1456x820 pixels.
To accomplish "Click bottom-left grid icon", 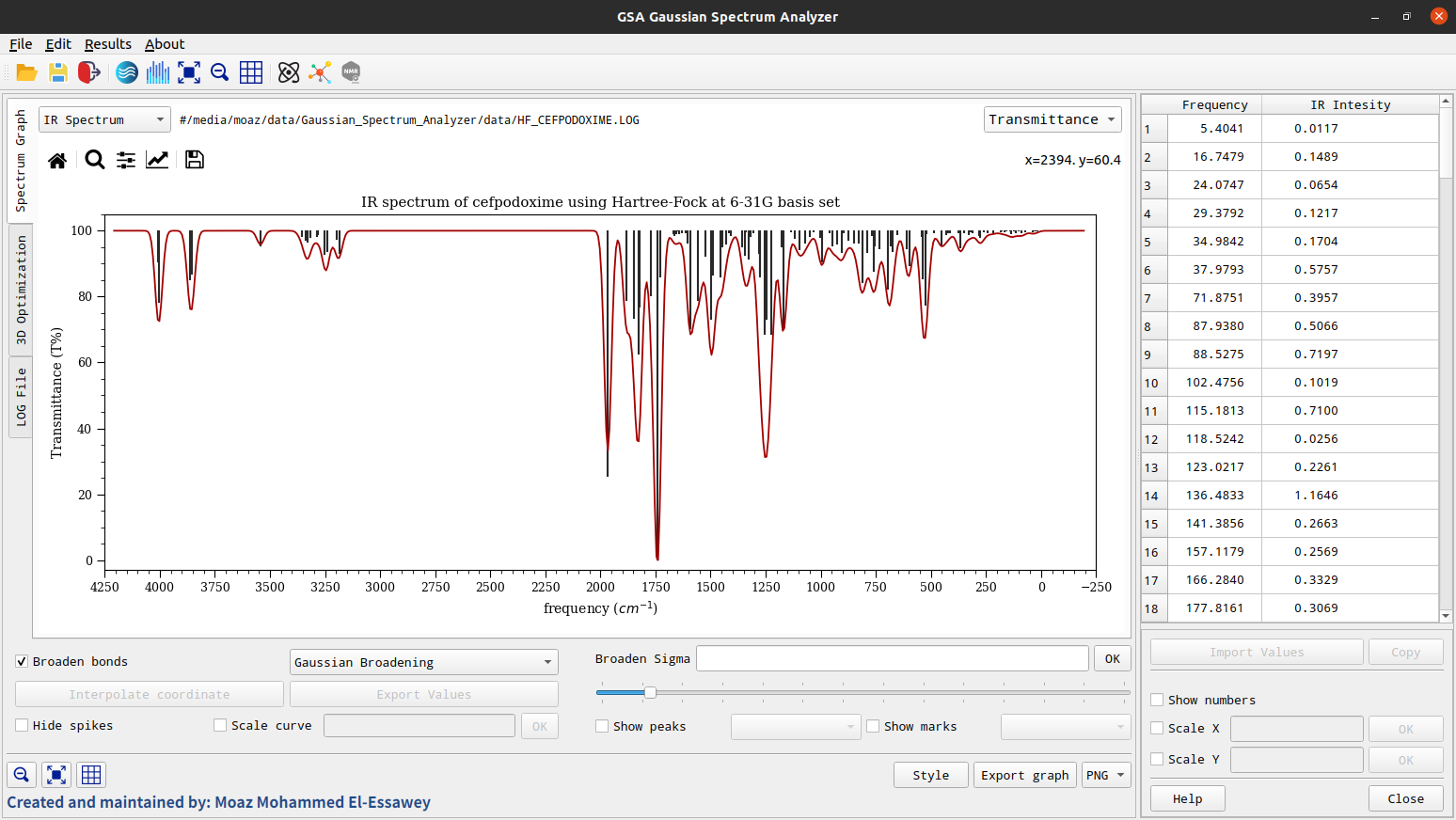I will [x=91, y=775].
